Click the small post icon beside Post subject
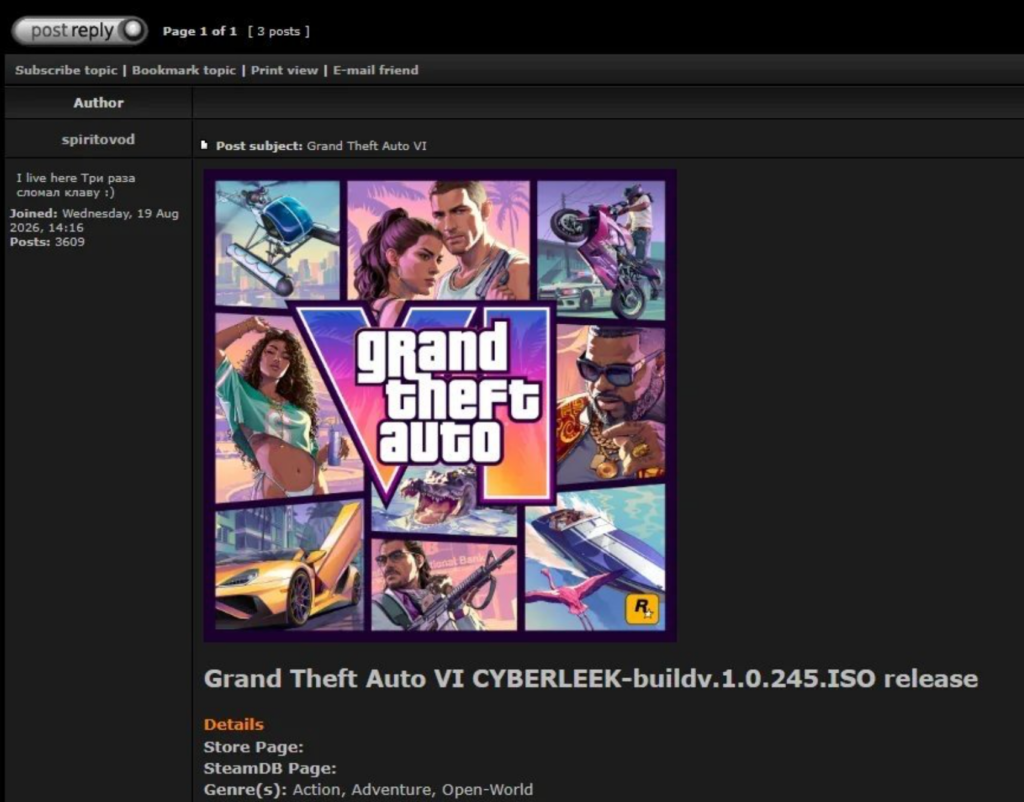This screenshot has width=1024, height=802. pyautogui.click(x=204, y=145)
